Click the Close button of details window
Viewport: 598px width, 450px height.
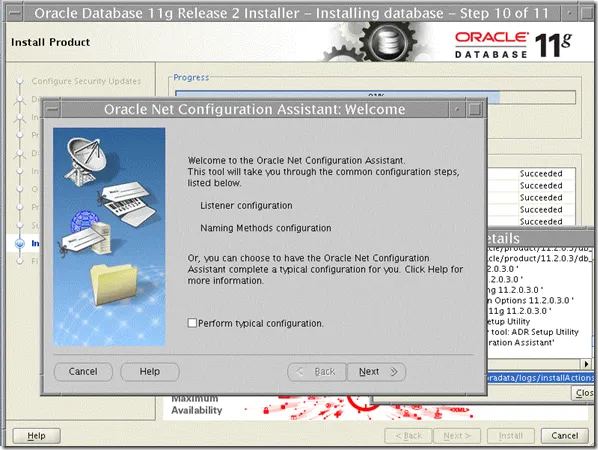tap(584, 393)
